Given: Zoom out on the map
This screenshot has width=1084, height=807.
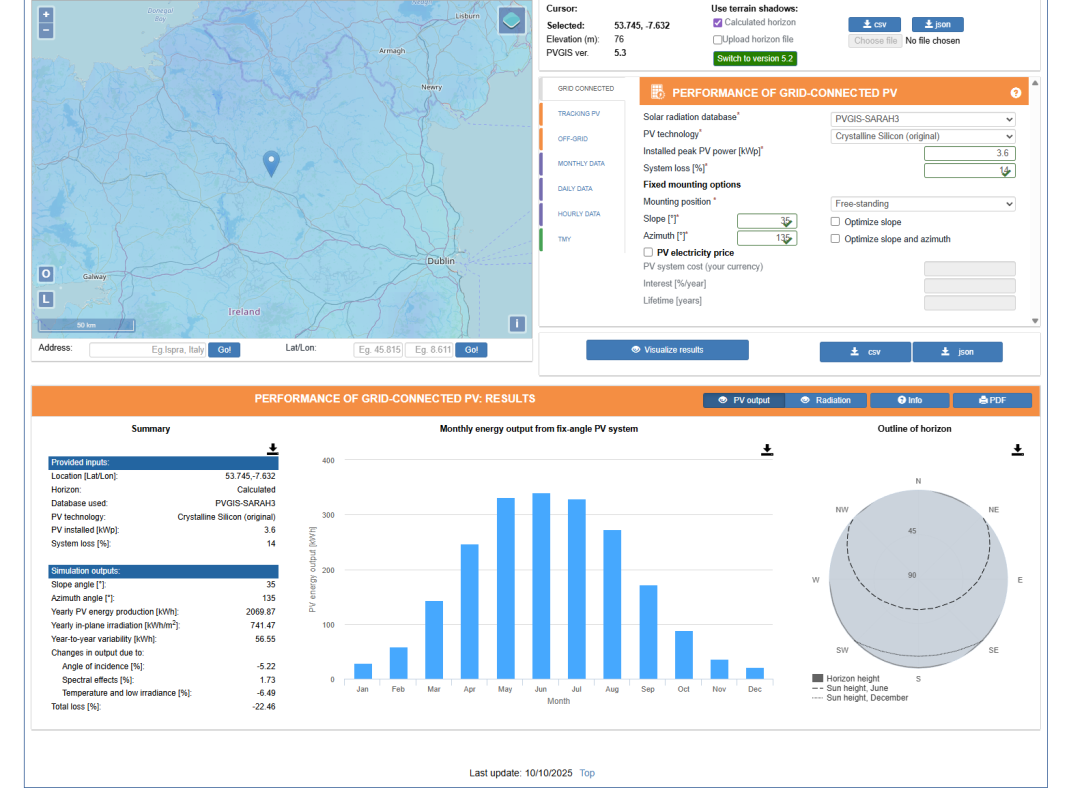Looking at the screenshot, I should click(46, 30).
